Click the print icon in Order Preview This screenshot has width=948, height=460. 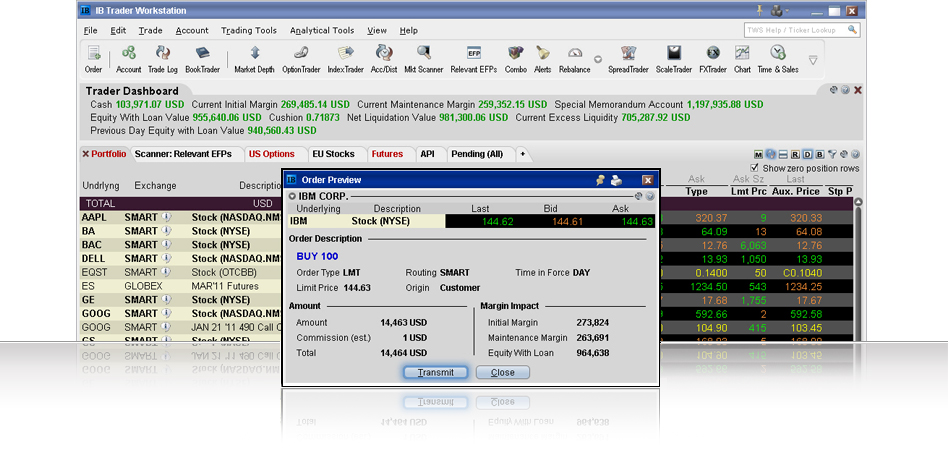tap(616, 180)
